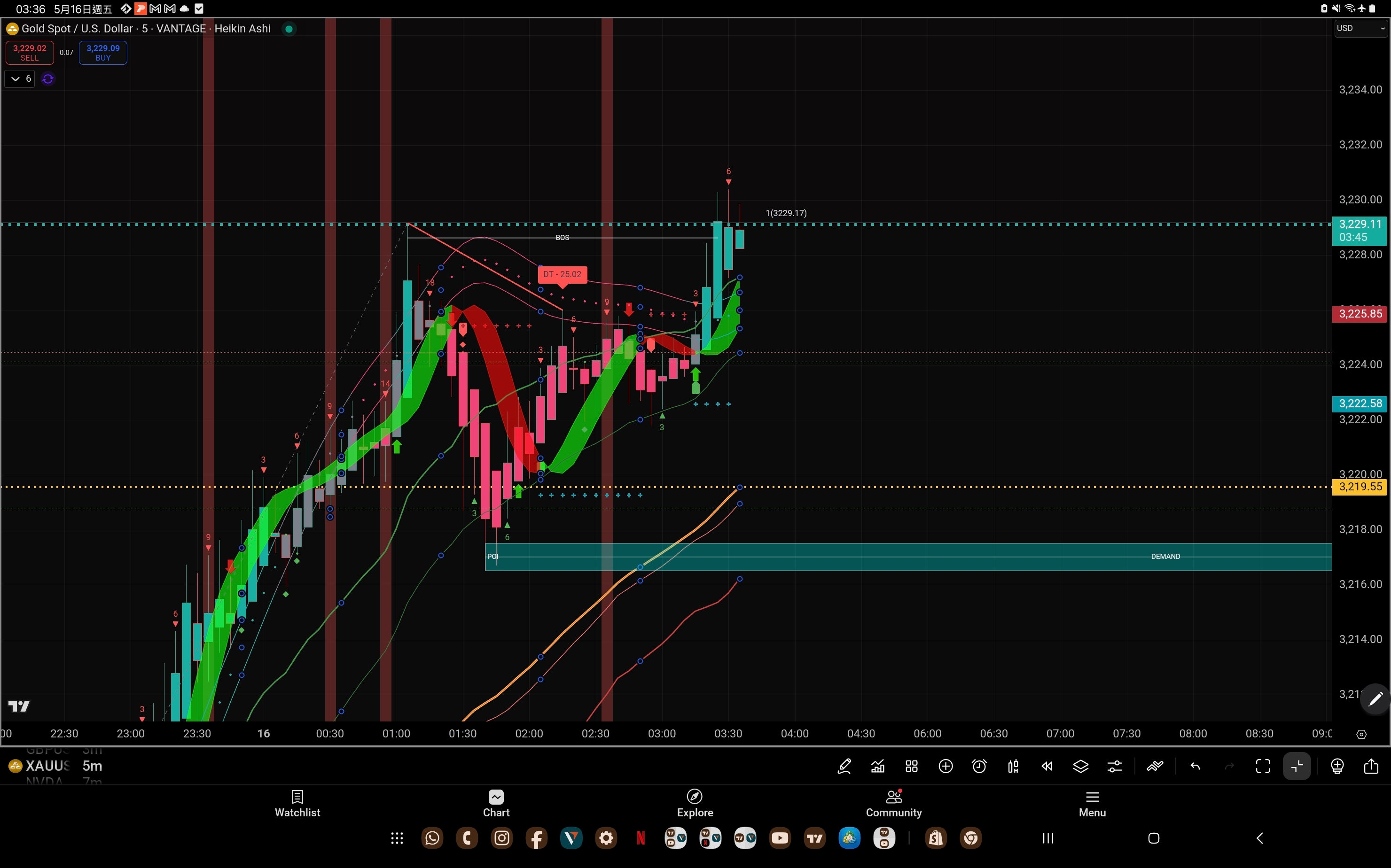Tap the add symbol plus circle
Viewport: 1391px width, 868px height.
[946, 767]
